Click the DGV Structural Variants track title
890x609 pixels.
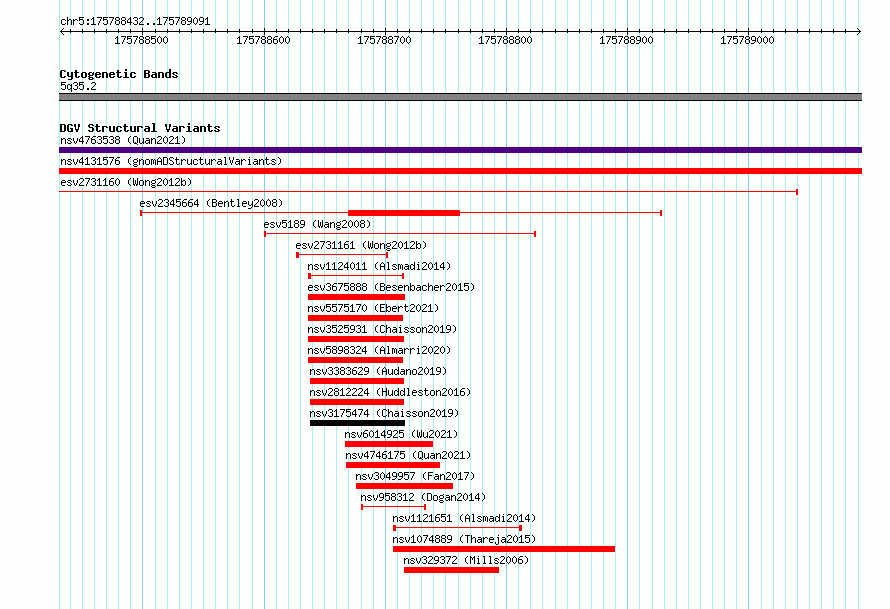[140, 128]
